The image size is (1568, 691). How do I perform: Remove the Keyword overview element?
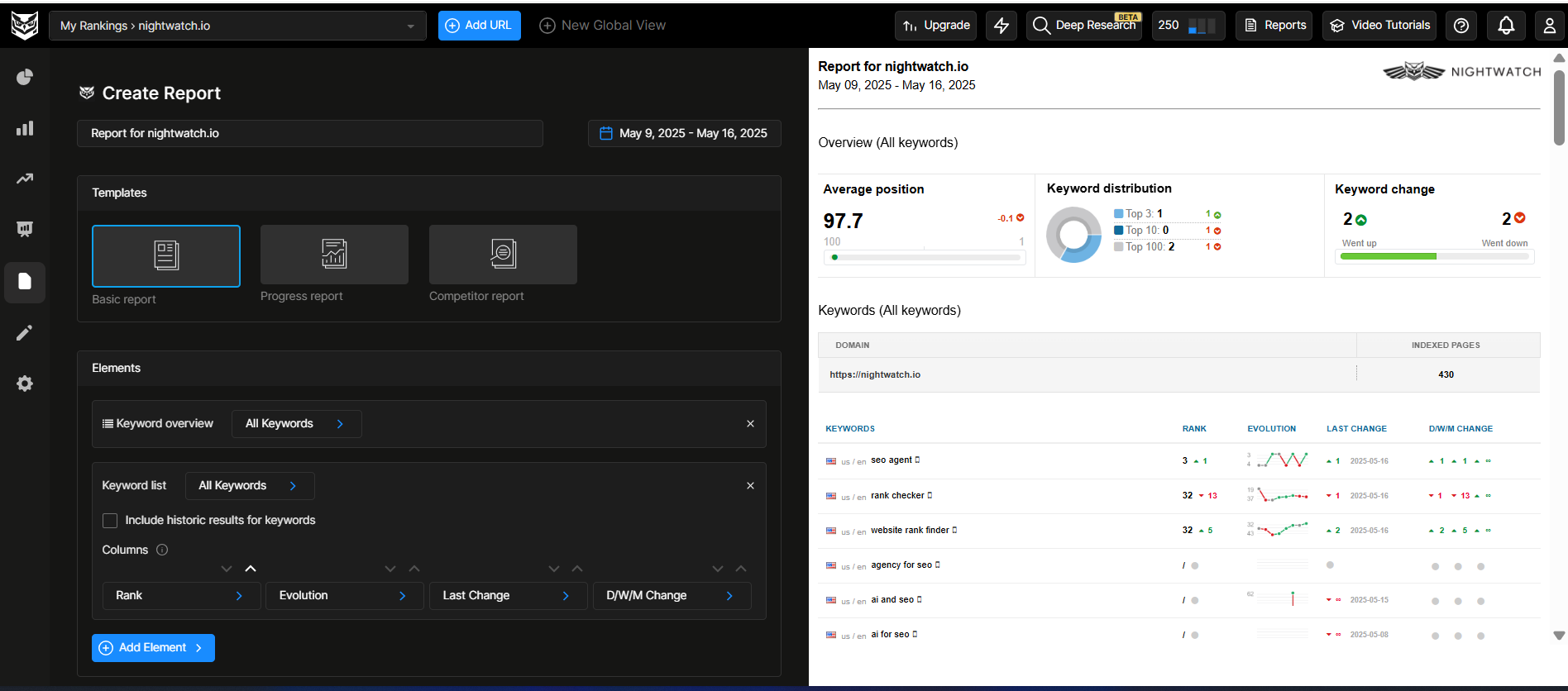pos(750,424)
